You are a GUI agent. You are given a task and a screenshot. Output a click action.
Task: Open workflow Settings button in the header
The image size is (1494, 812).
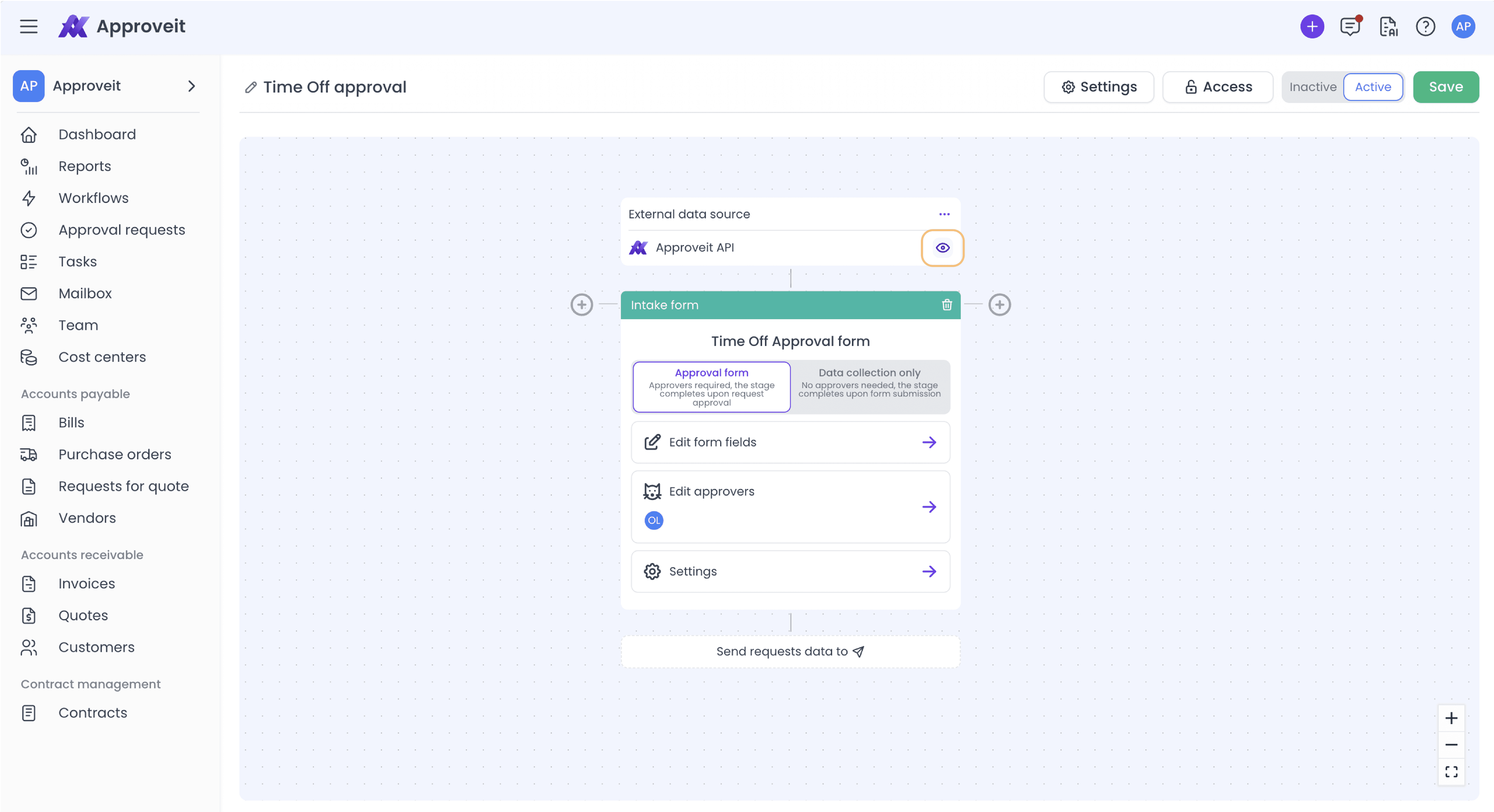(x=1099, y=87)
